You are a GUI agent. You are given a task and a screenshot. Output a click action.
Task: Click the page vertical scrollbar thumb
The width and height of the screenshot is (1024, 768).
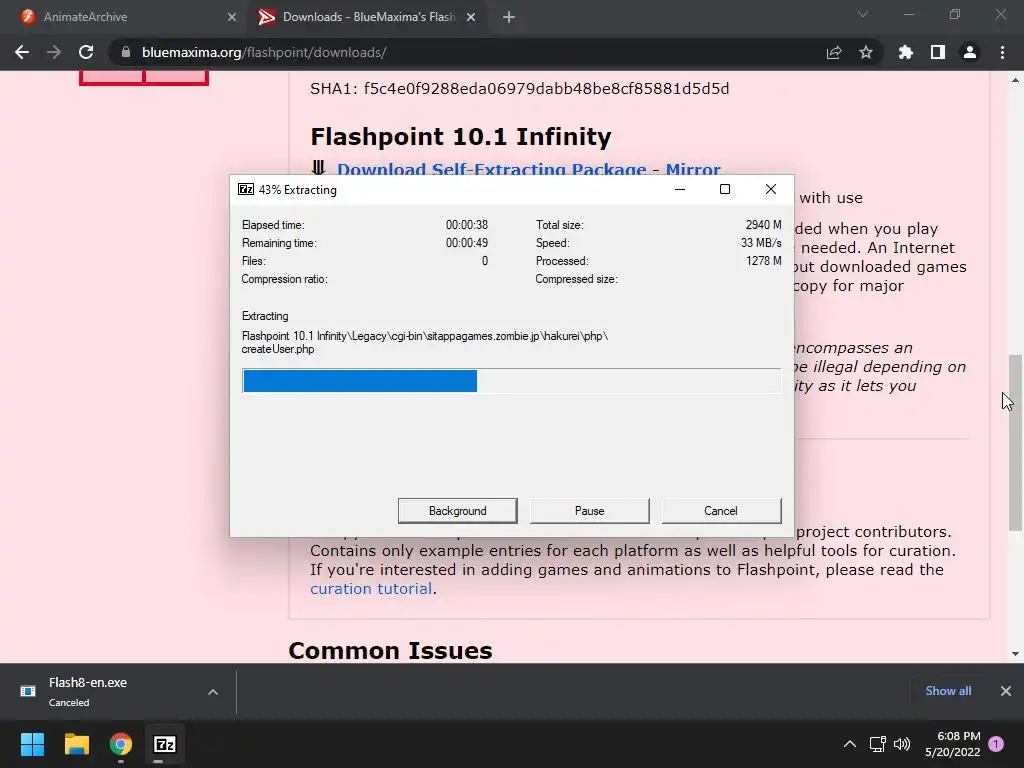point(1015,442)
